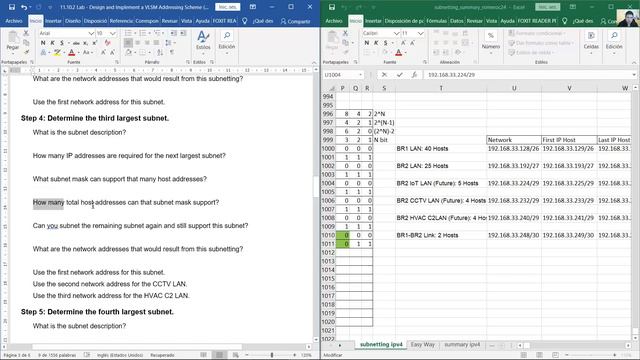Screen dimensions: 640x360
Task: Click the Excel Name Box showing U1004
Action: click(343, 75)
